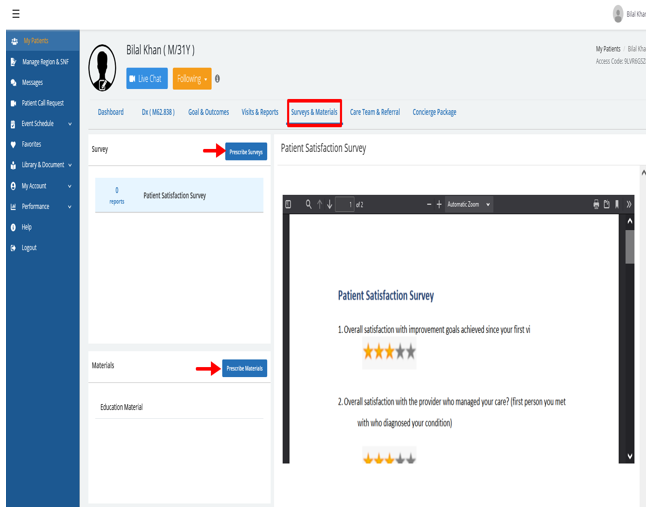
Task: Open the Visits & Reports tab
Action: point(260,112)
